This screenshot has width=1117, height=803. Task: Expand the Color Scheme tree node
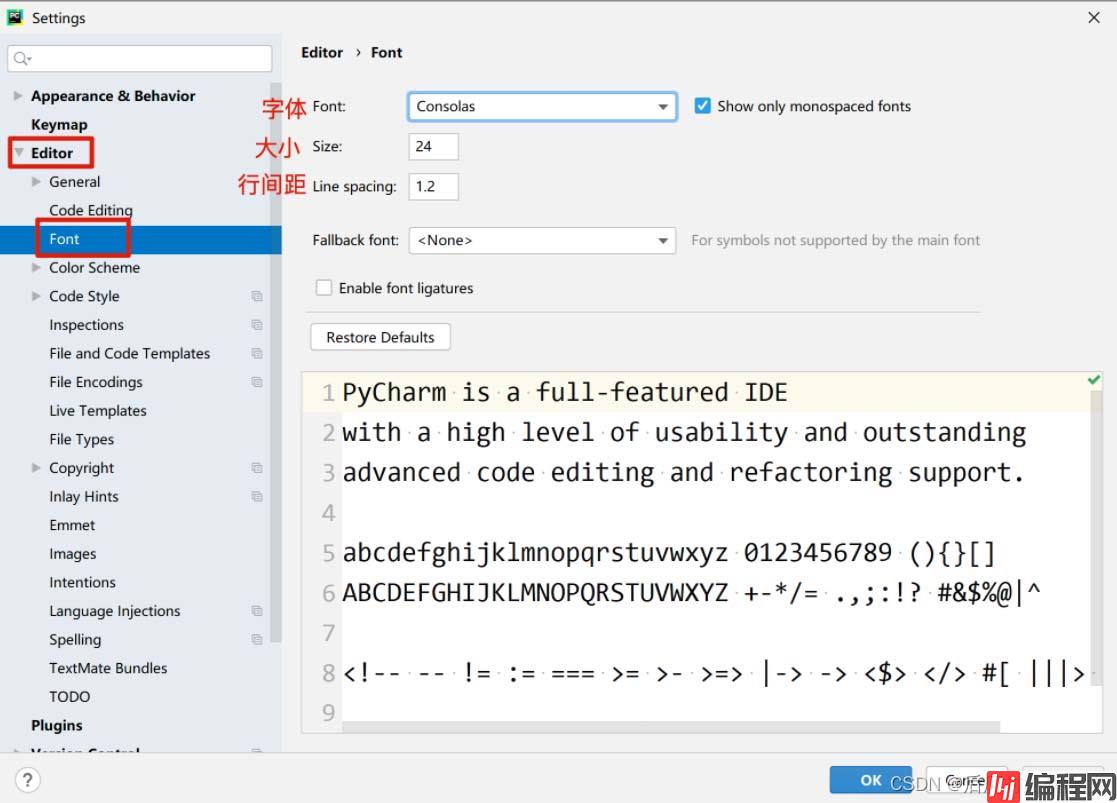(x=37, y=268)
